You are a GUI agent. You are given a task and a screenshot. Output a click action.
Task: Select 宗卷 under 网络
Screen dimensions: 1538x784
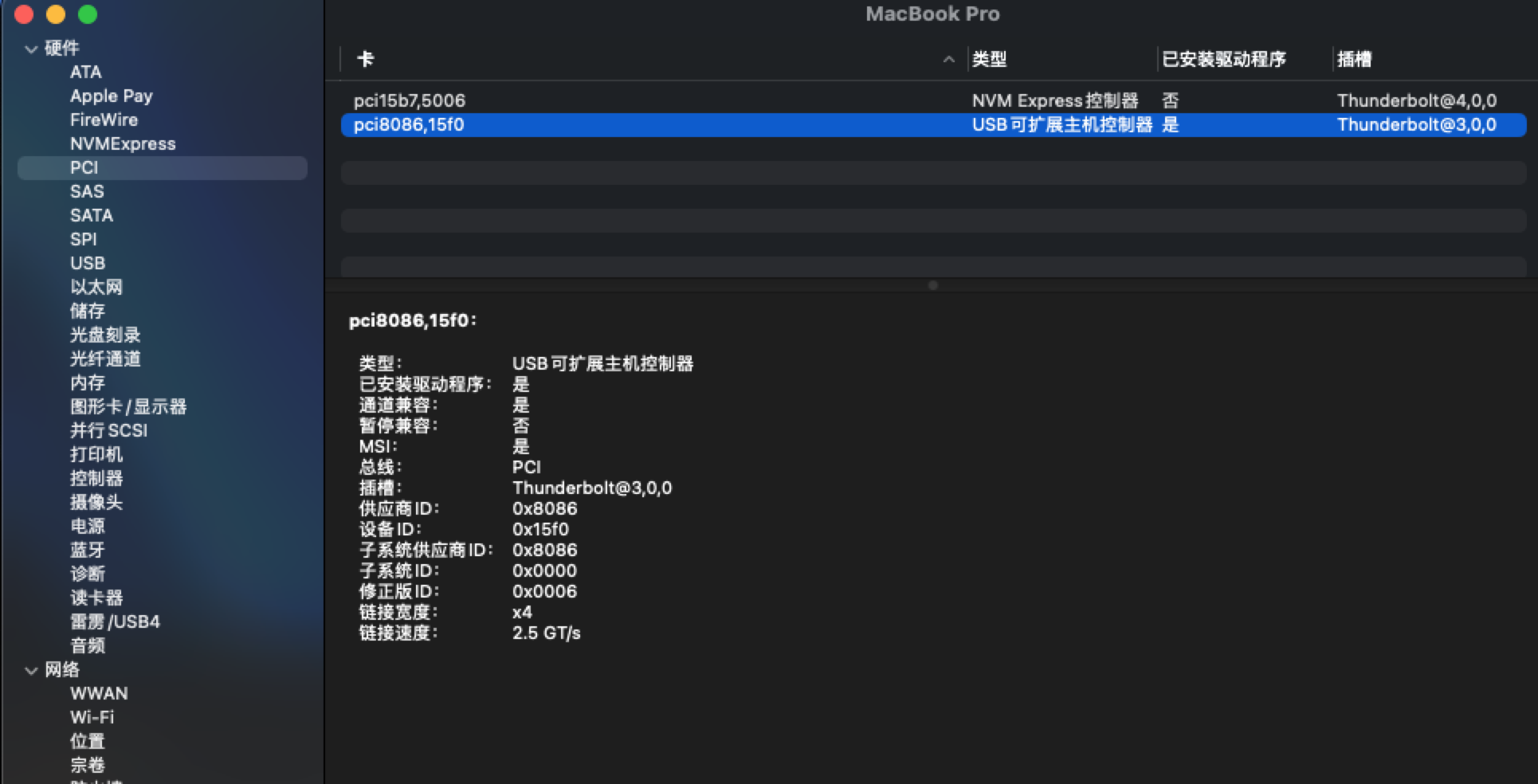pos(87,765)
